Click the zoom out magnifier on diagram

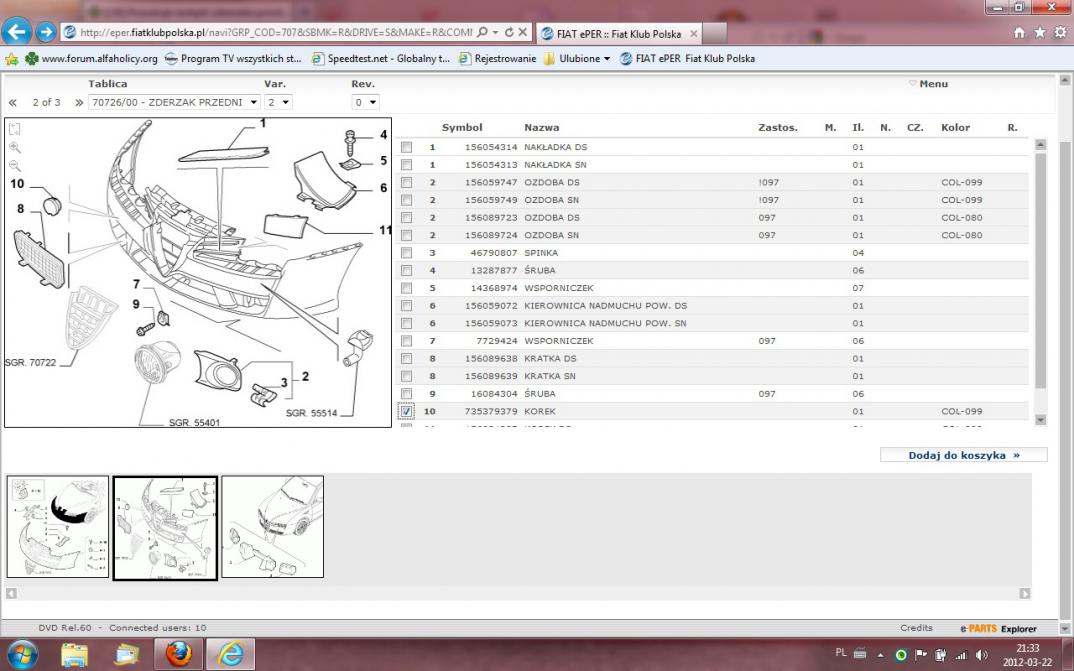(15, 165)
